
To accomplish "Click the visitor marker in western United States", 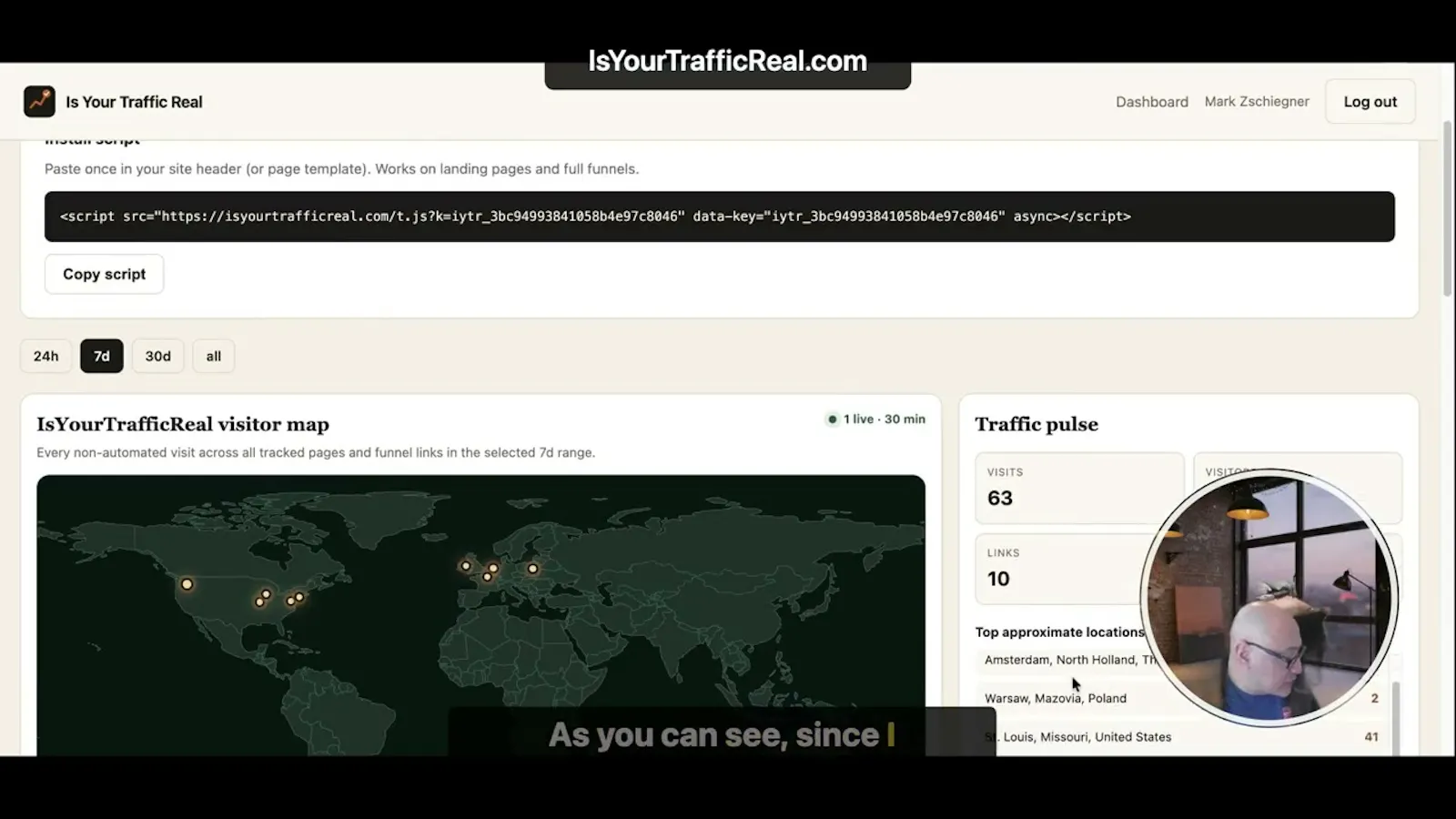I will (x=187, y=584).
